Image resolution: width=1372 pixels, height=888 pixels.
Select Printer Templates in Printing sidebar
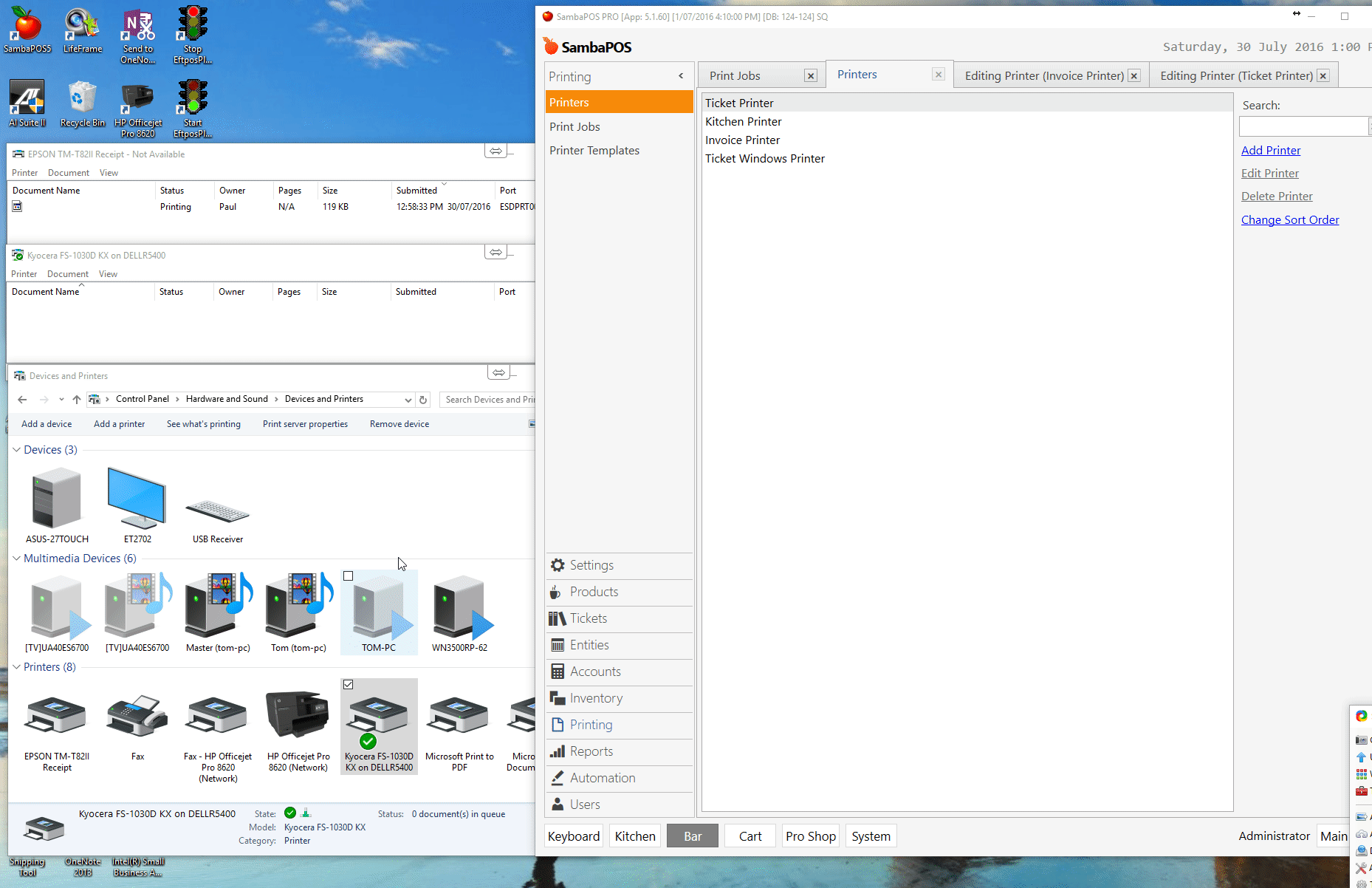(594, 151)
